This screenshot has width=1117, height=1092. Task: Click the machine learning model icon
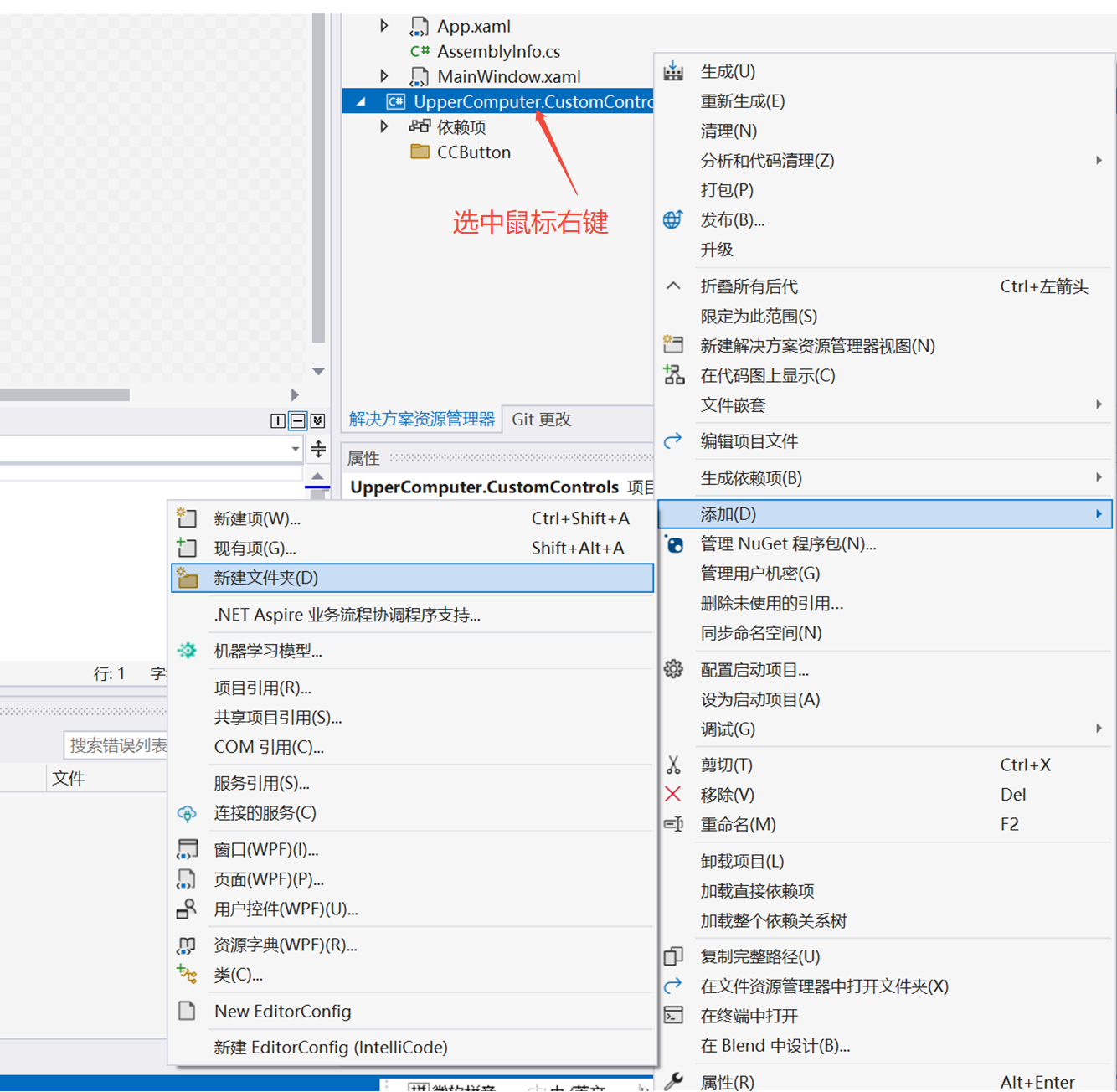click(x=187, y=651)
